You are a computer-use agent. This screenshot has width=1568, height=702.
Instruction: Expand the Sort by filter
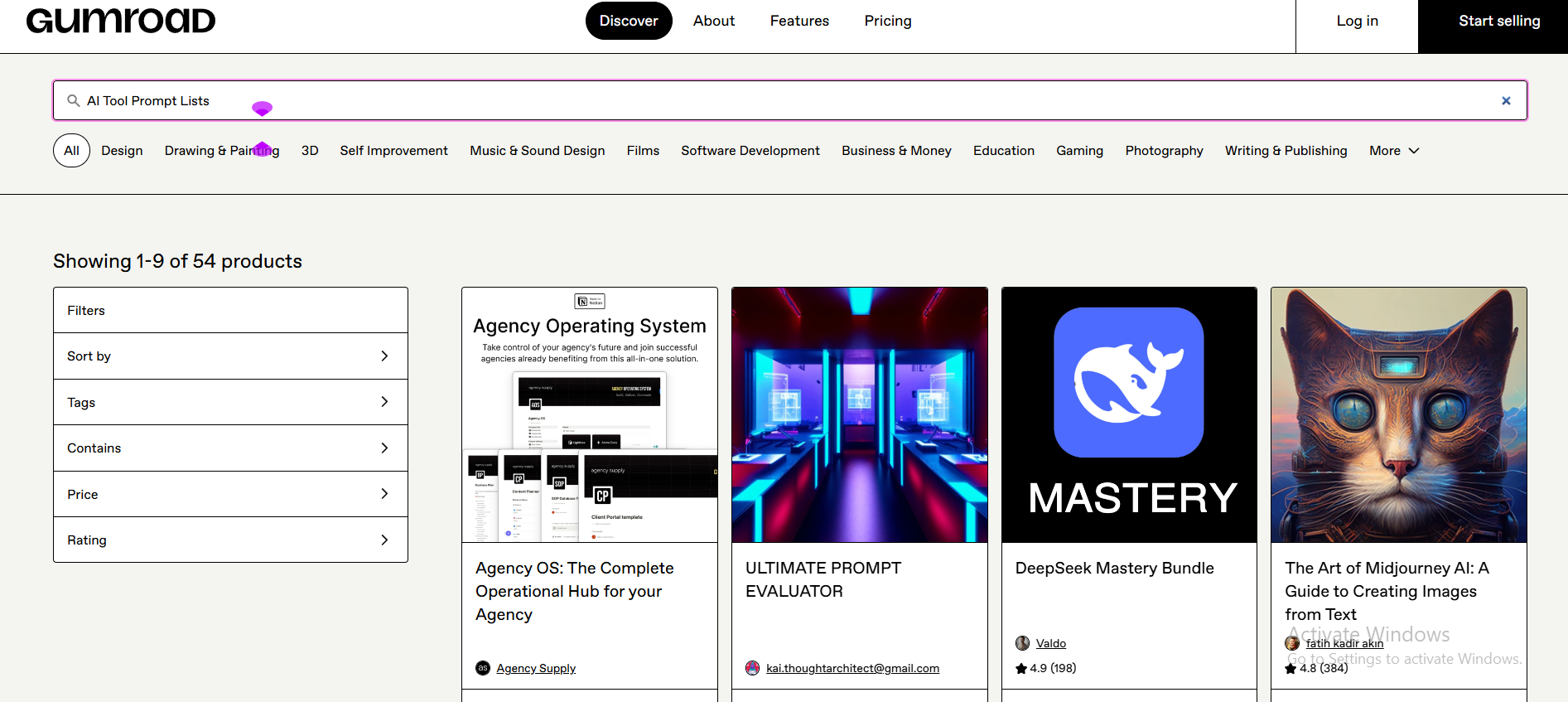[x=230, y=356]
